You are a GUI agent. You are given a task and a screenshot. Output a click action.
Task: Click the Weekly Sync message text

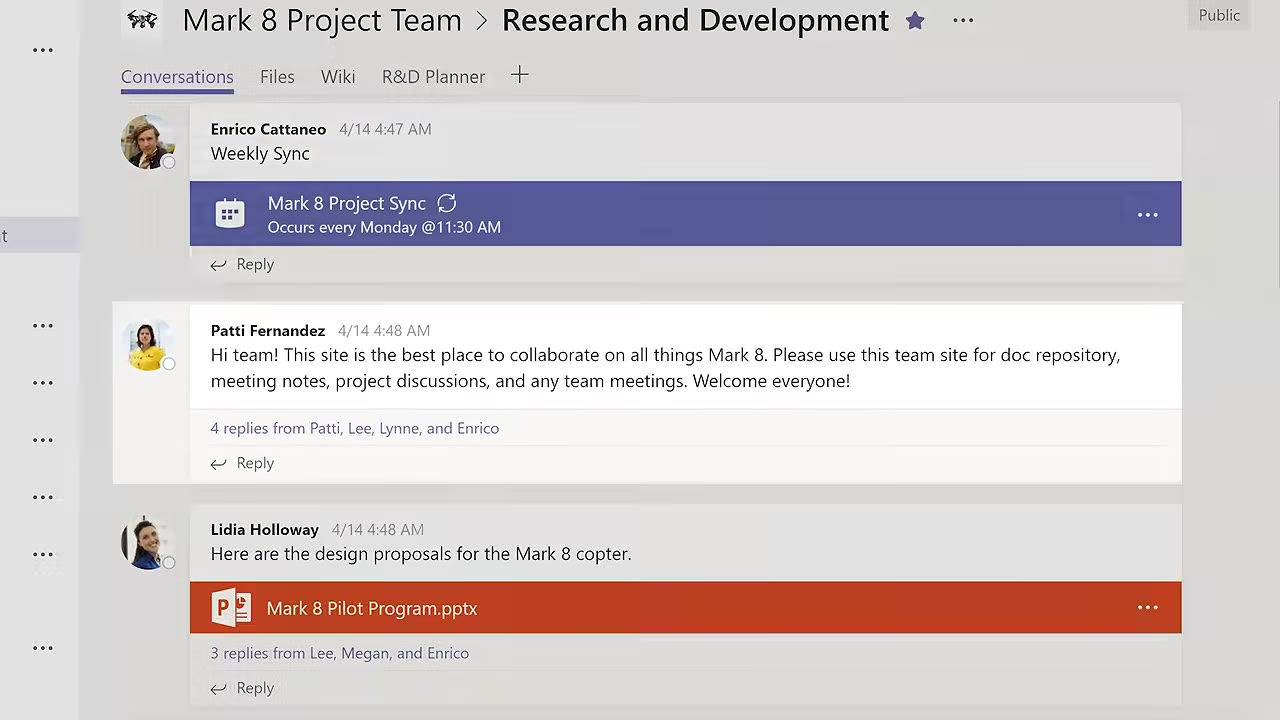click(x=260, y=153)
